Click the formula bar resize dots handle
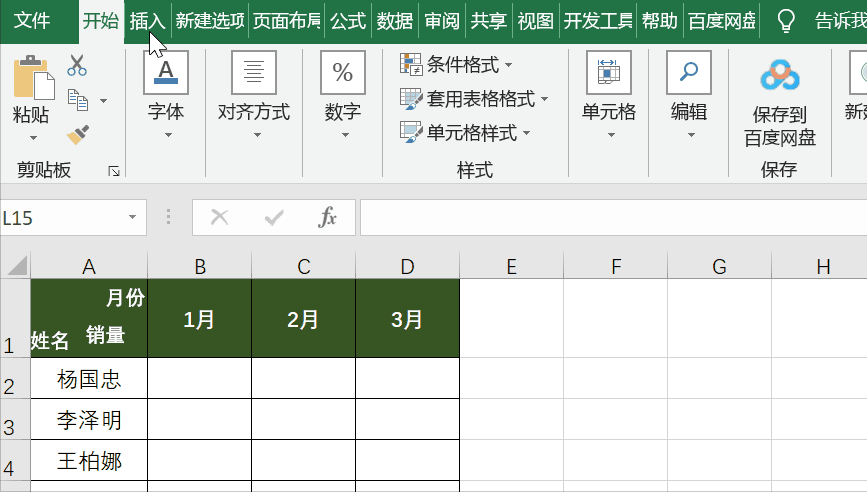The width and height of the screenshot is (867, 492). click(x=169, y=217)
